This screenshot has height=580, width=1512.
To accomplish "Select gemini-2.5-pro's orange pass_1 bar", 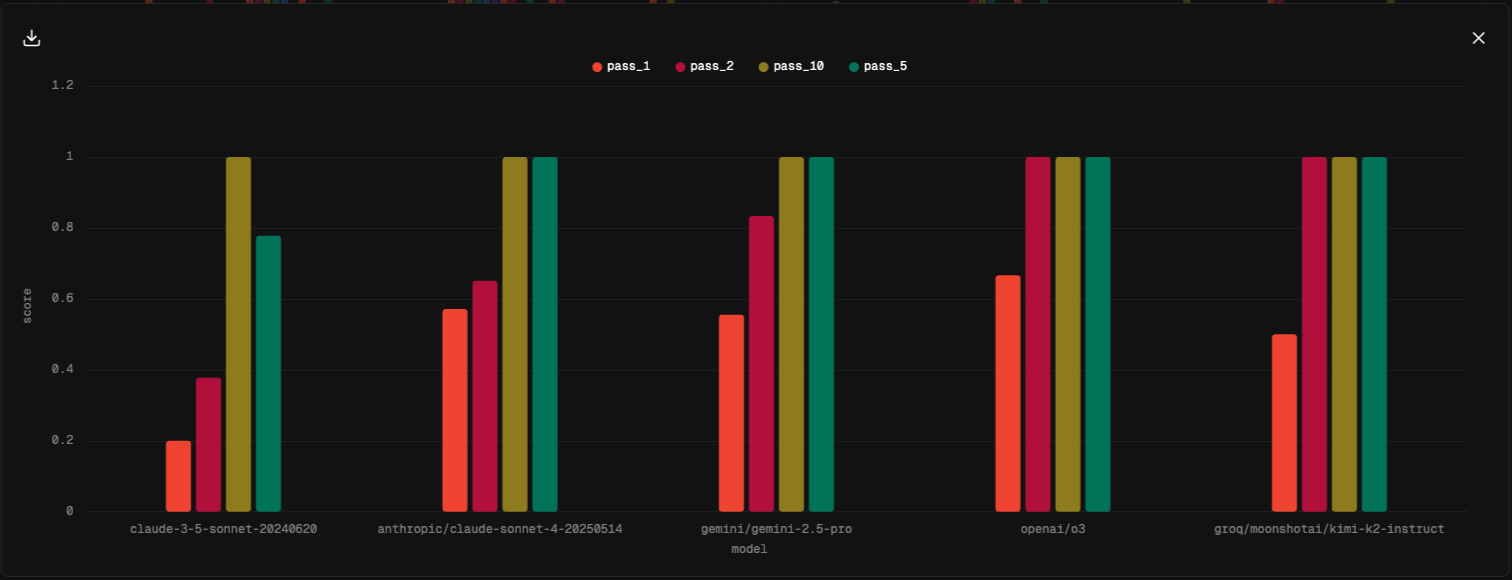I will click(731, 413).
